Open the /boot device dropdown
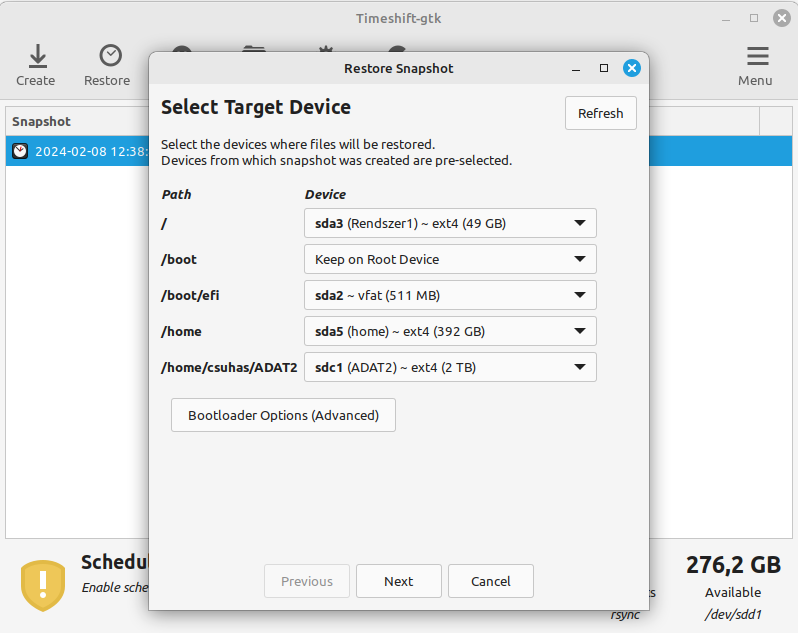Screen dimensions: 798x633 (x=450, y=259)
